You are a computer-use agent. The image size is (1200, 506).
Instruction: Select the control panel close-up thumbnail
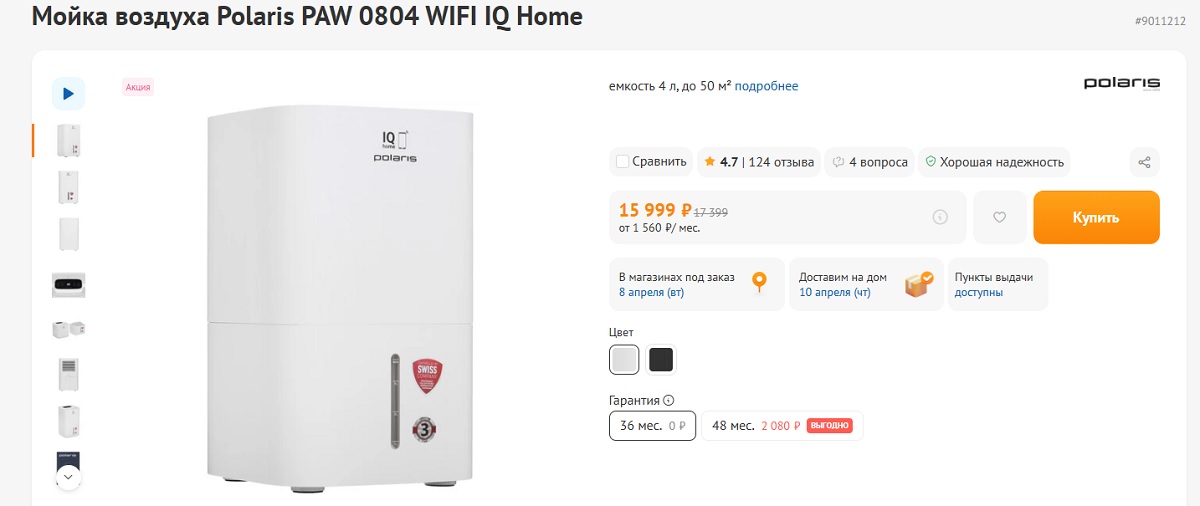(68, 285)
